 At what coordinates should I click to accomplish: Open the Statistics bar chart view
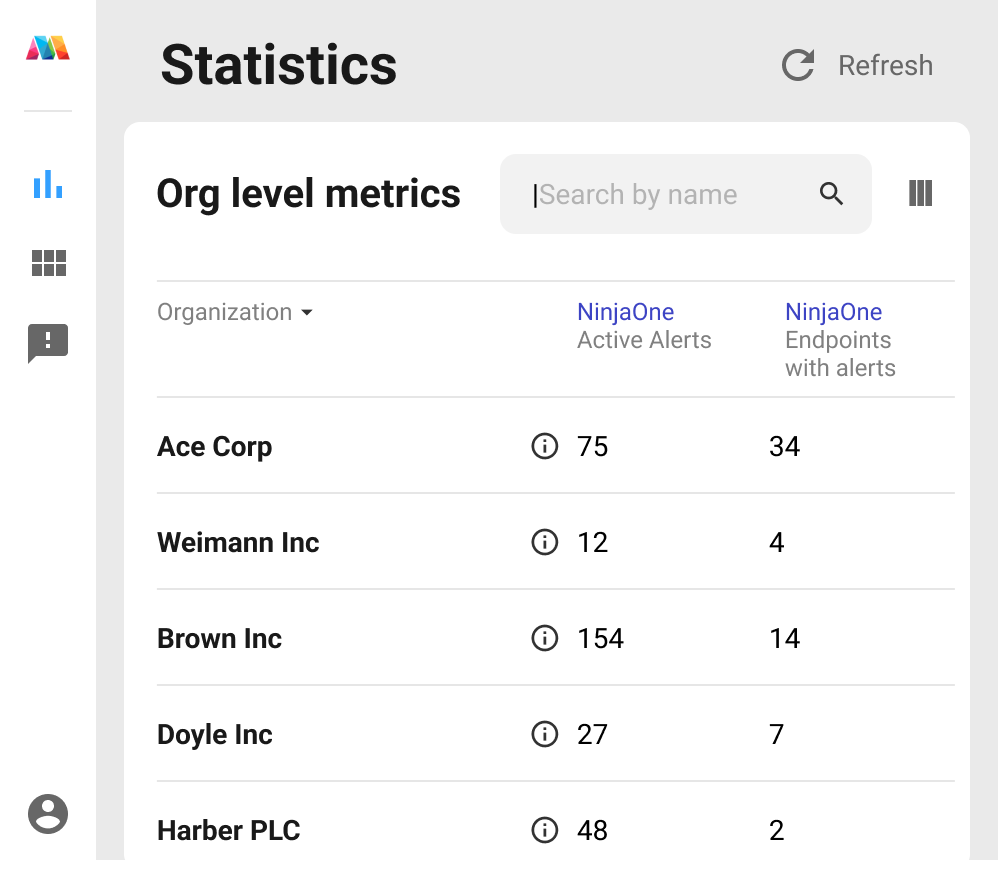pos(48,184)
